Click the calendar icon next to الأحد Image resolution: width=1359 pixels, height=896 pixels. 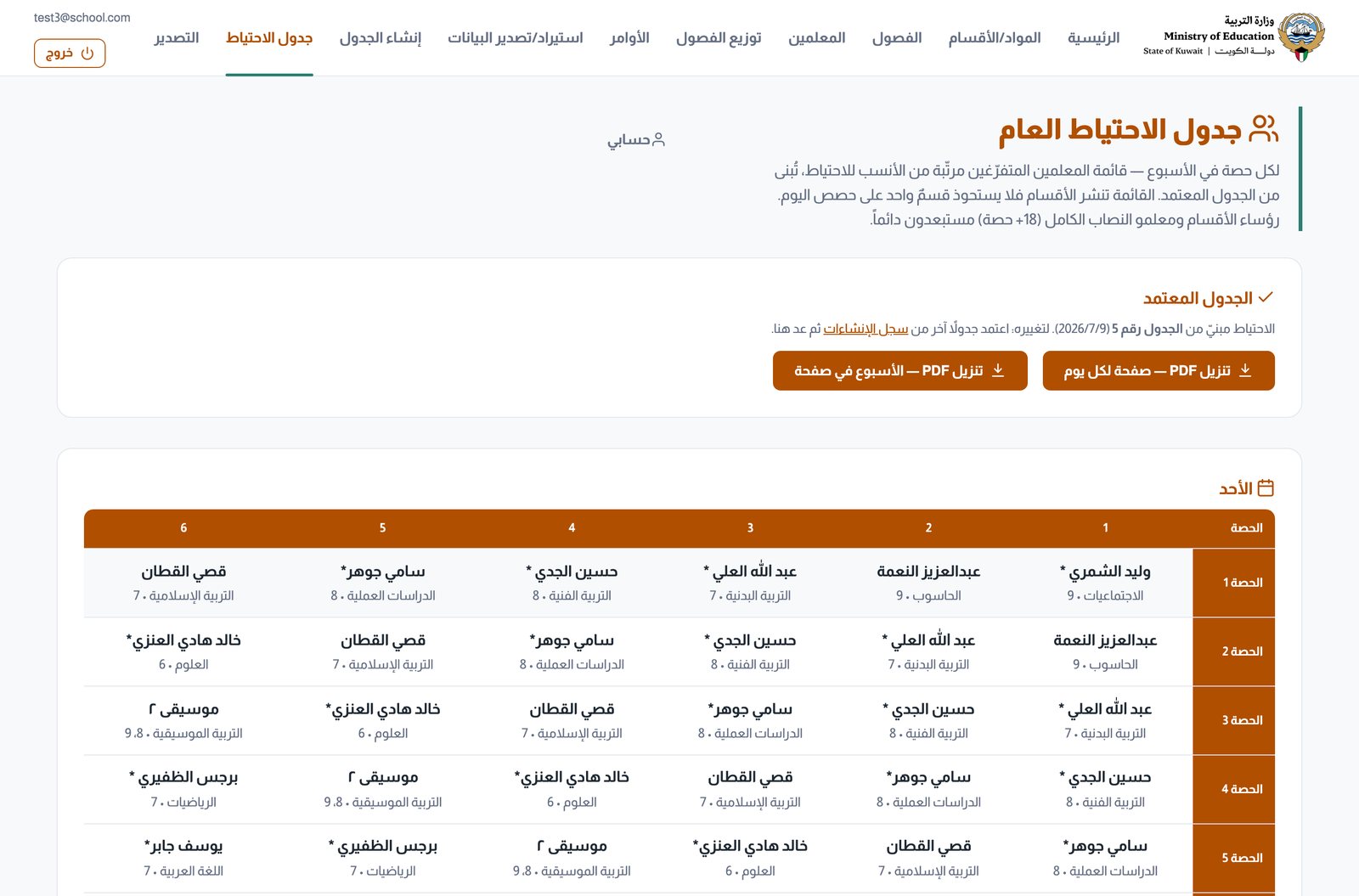click(x=1266, y=488)
